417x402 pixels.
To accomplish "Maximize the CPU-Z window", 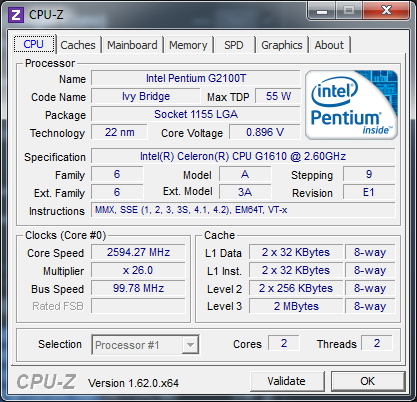I will pyautogui.click(x=349, y=11).
